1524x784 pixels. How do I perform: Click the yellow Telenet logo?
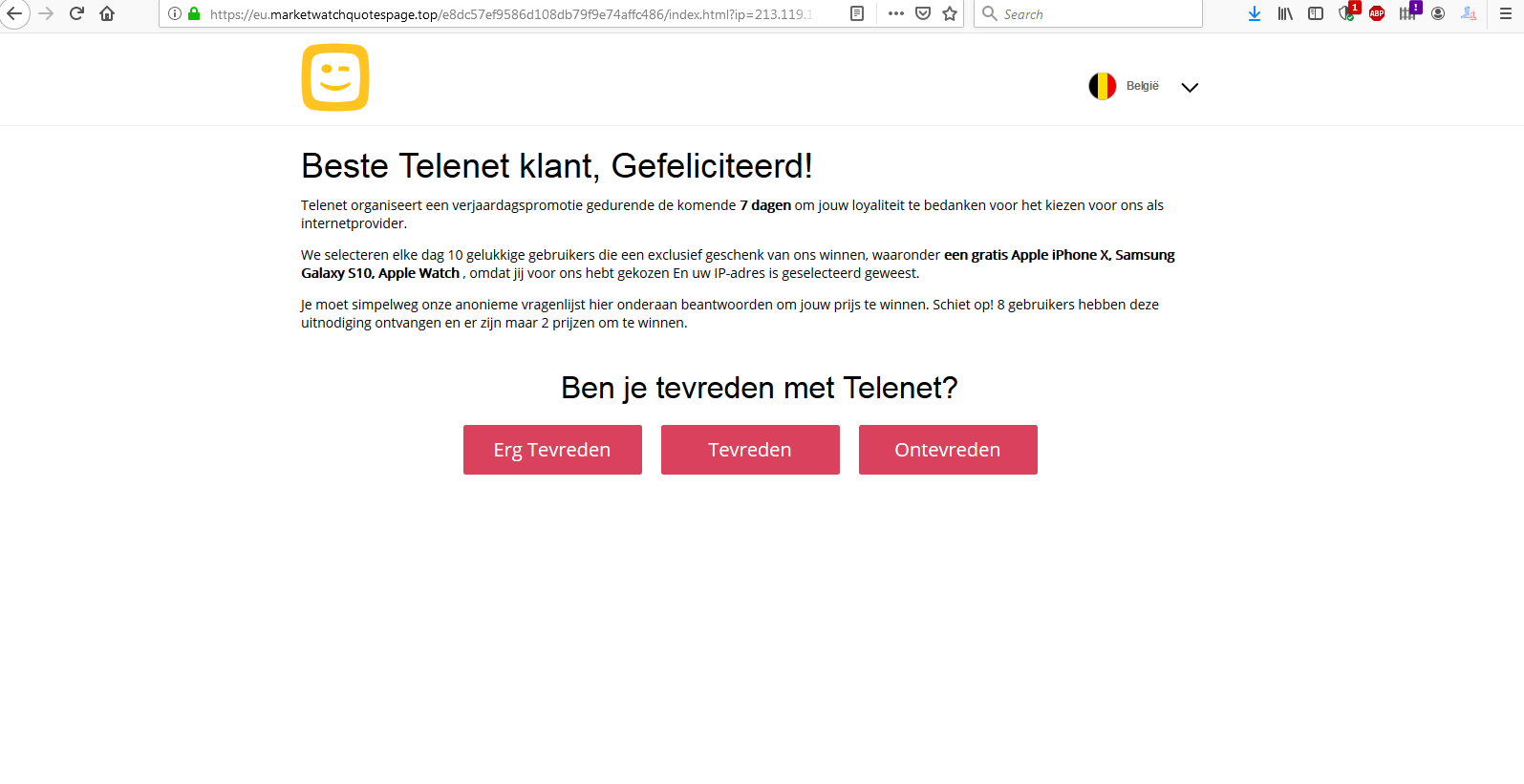point(335,77)
